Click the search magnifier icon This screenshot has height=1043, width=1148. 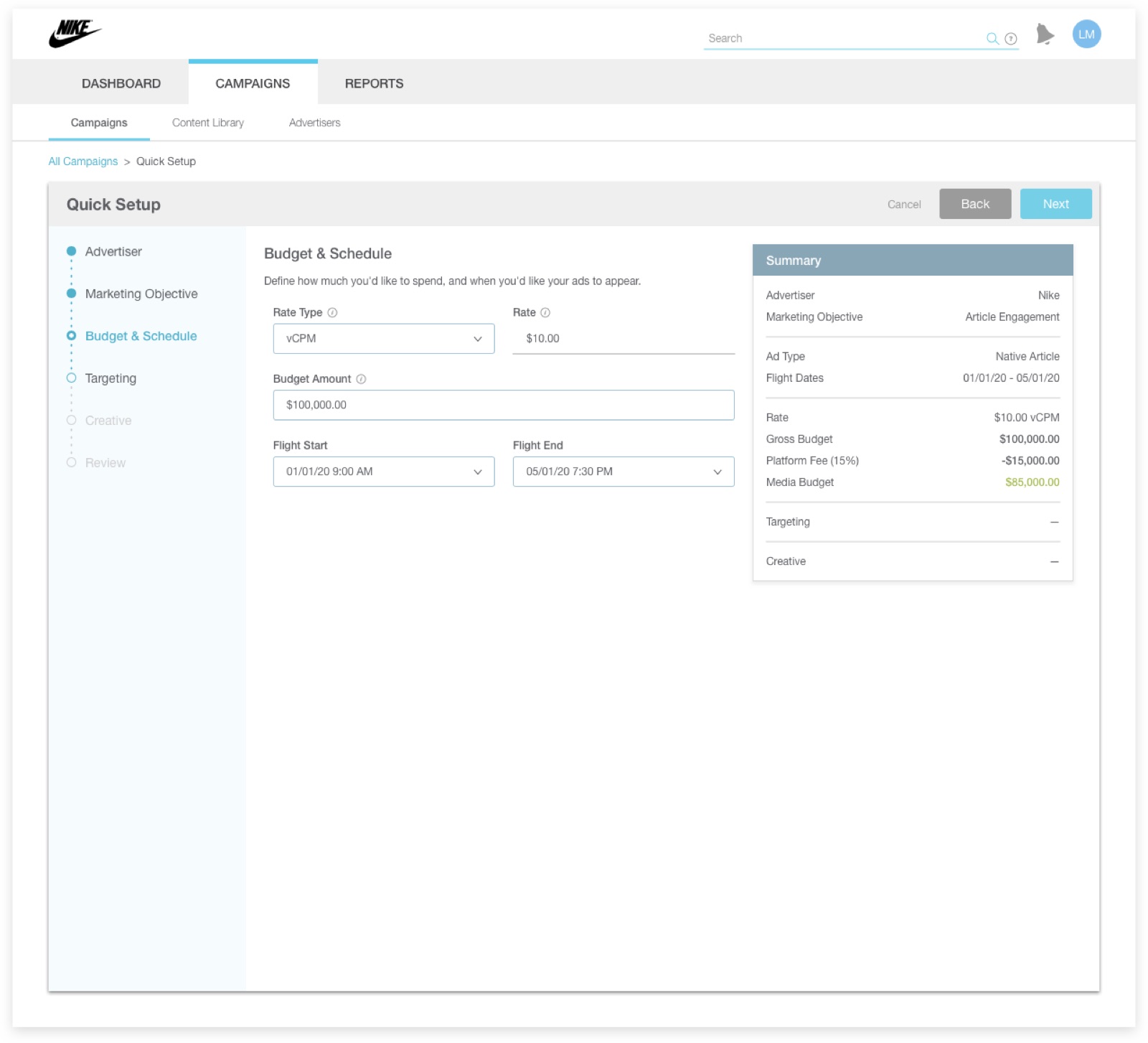click(992, 39)
